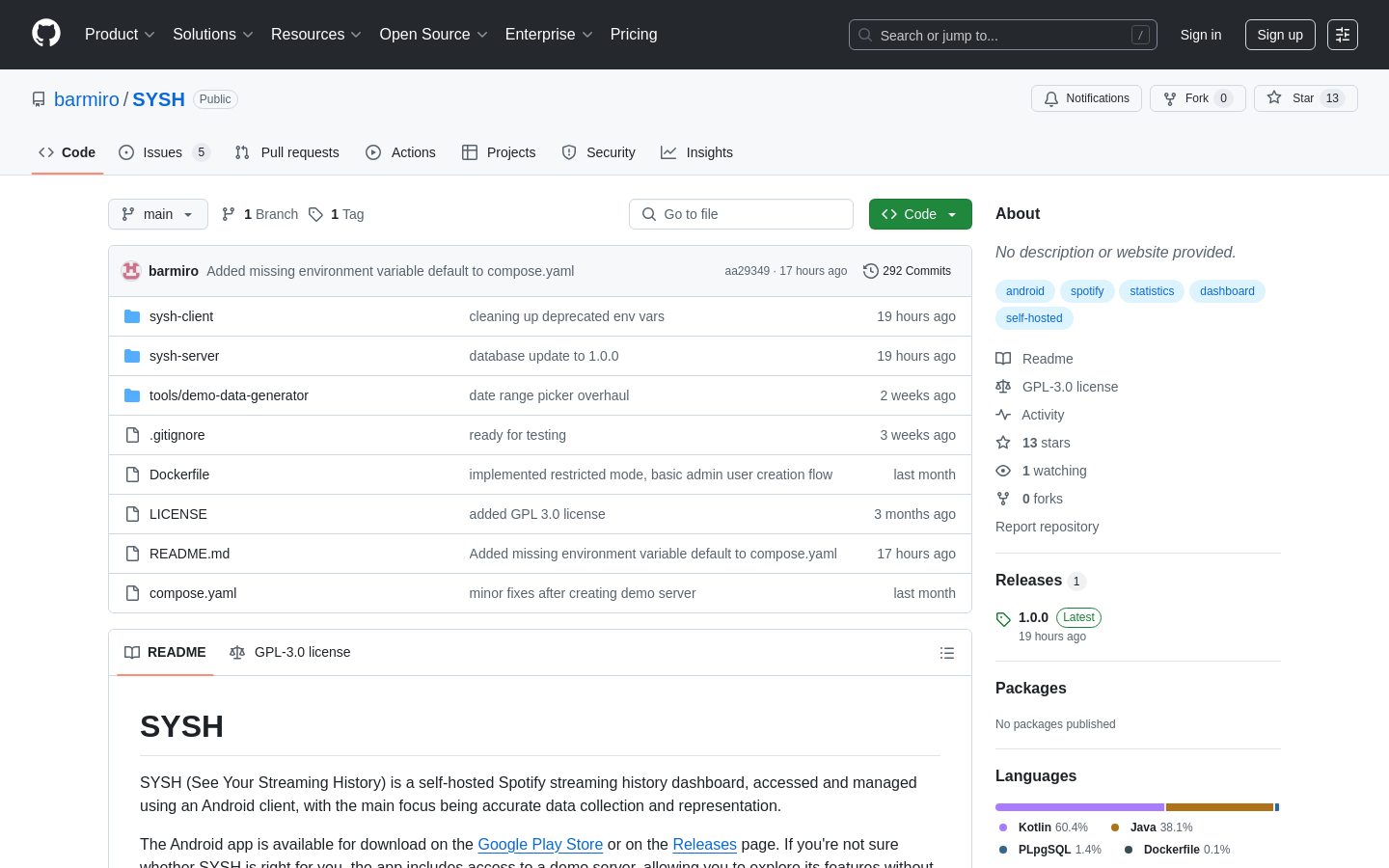
Task: Click the spotify topic tag
Action: pos(1087,291)
